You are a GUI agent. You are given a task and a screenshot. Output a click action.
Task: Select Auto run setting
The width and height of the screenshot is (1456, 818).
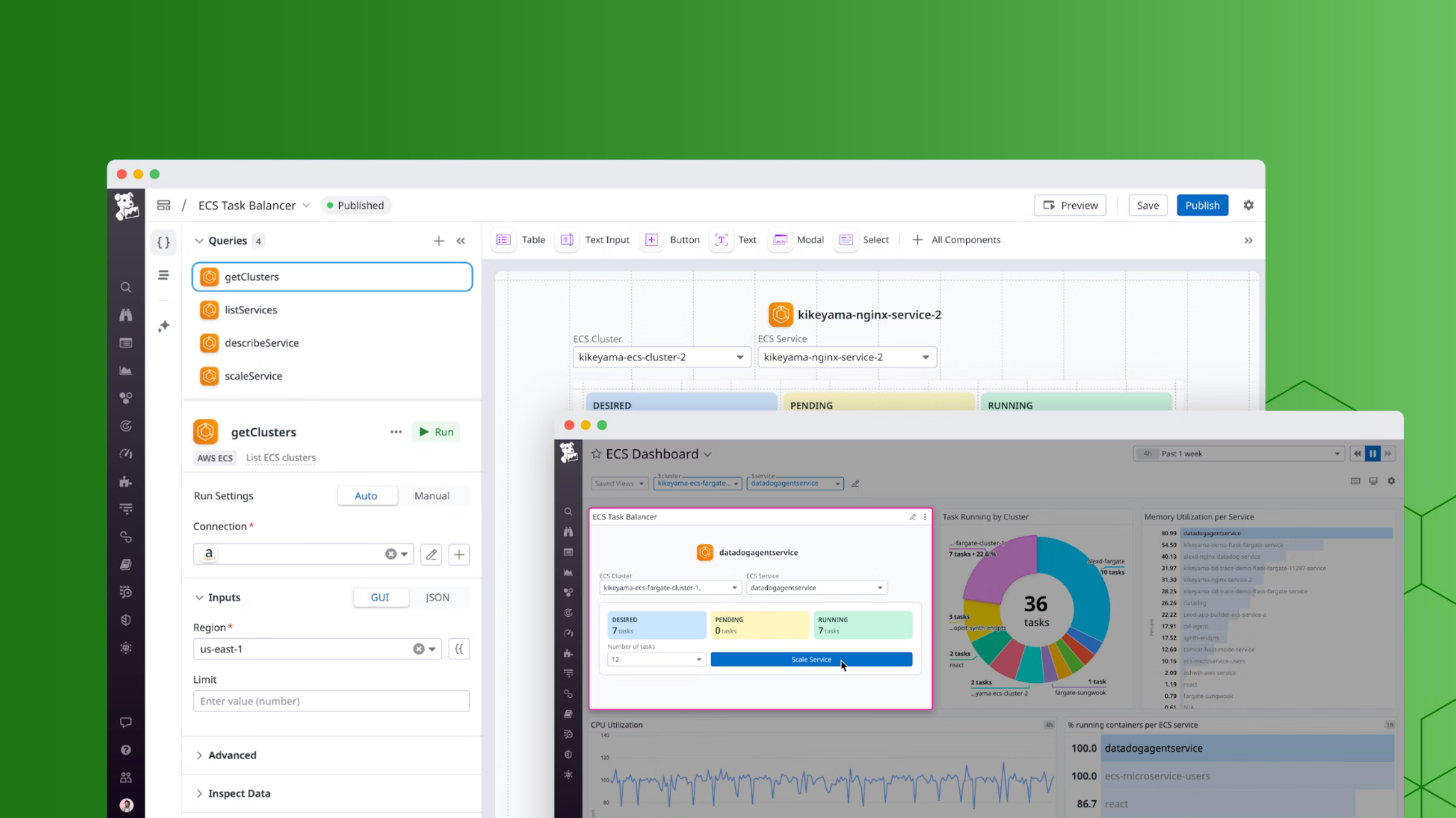click(366, 496)
